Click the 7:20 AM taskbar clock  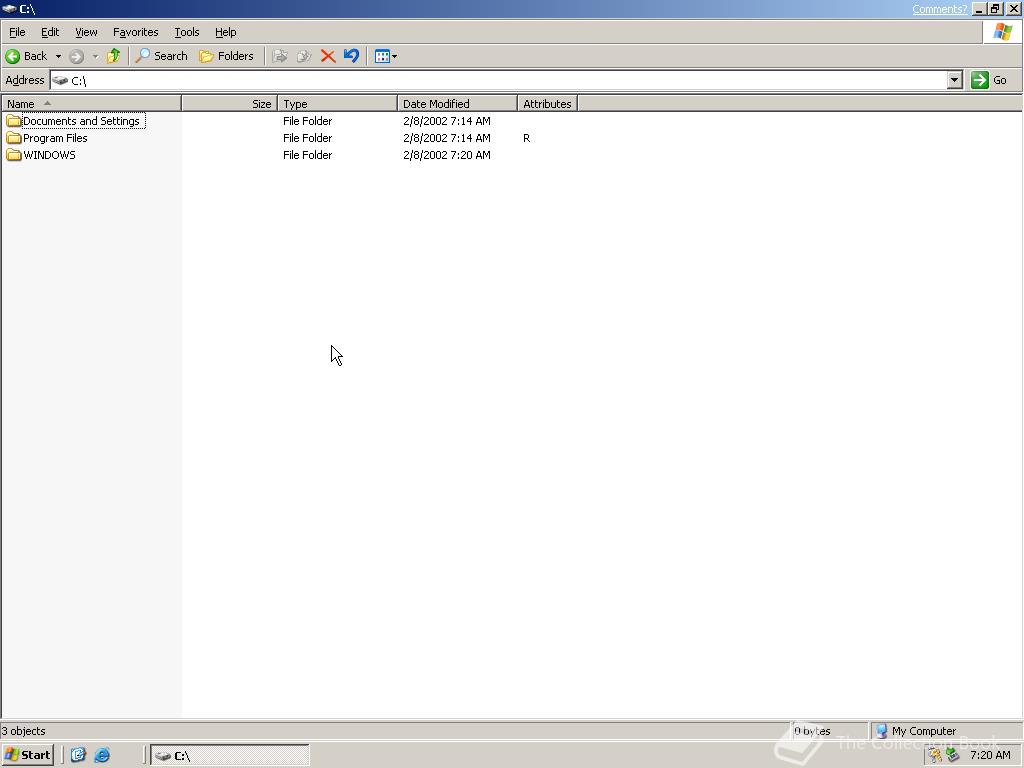pyautogui.click(x=990, y=756)
